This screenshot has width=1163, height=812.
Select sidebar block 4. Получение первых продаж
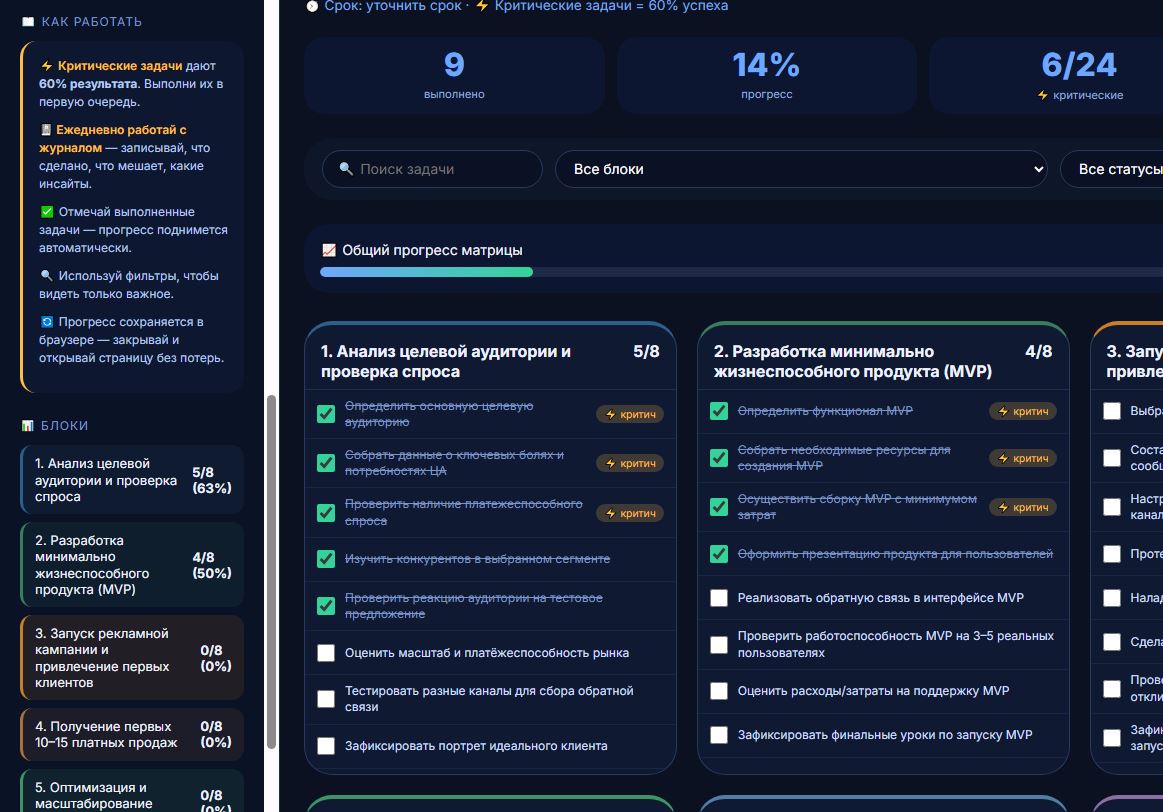132,734
